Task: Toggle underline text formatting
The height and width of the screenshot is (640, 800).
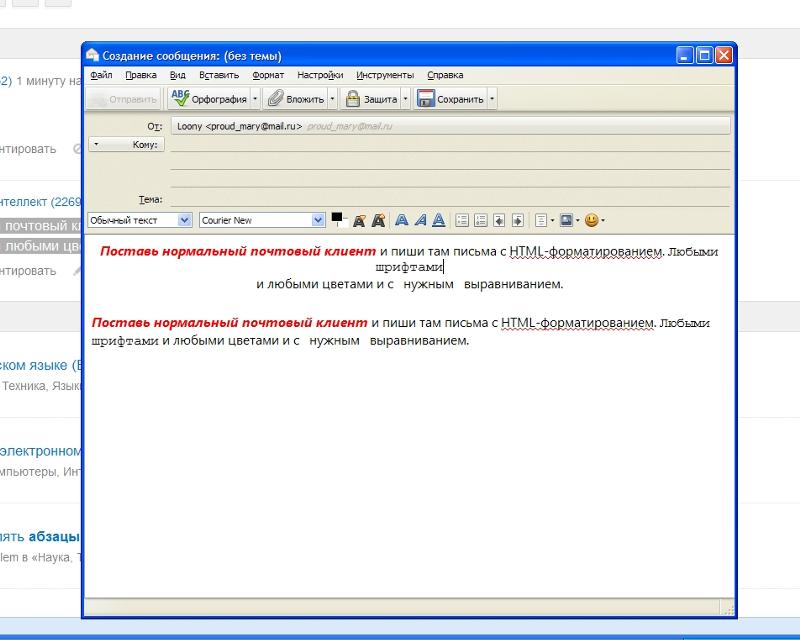Action: click(x=439, y=220)
